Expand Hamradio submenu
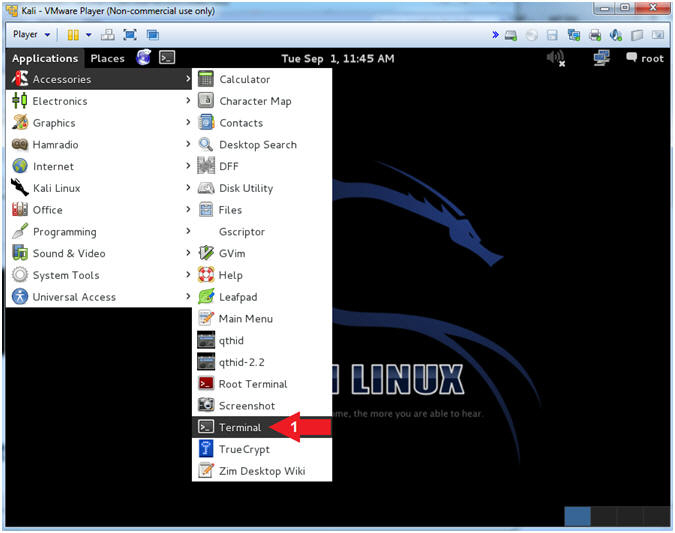This screenshot has width=675, height=533. 99,144
